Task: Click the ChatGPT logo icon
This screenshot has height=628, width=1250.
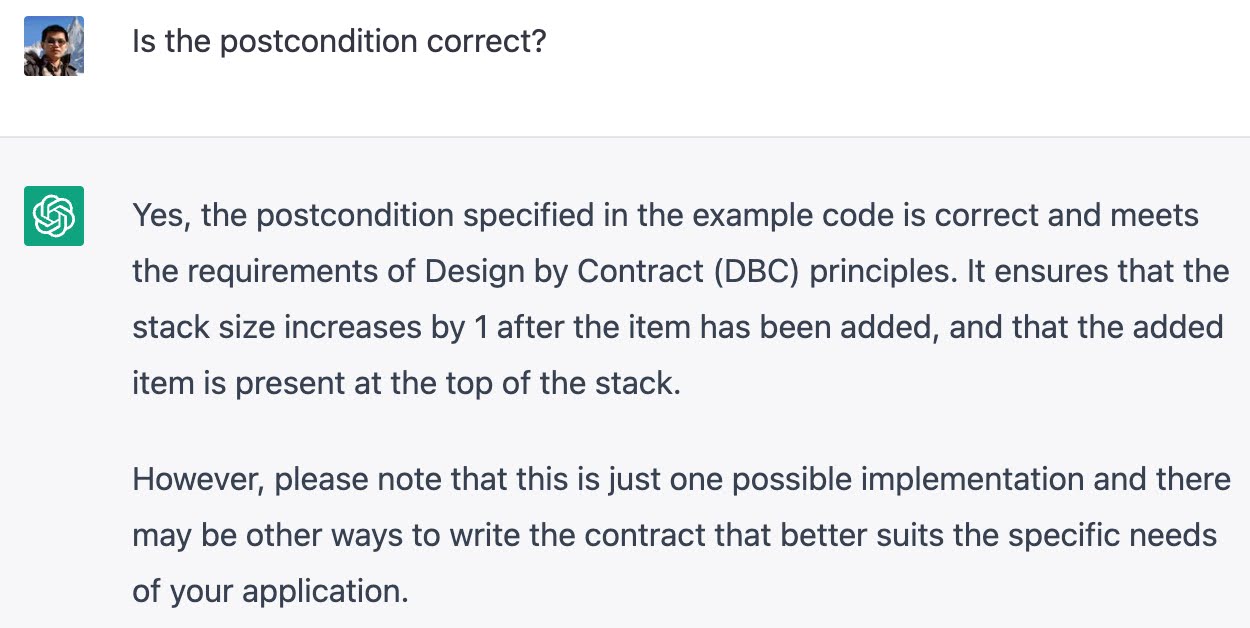Action: (x=54, y=216)
